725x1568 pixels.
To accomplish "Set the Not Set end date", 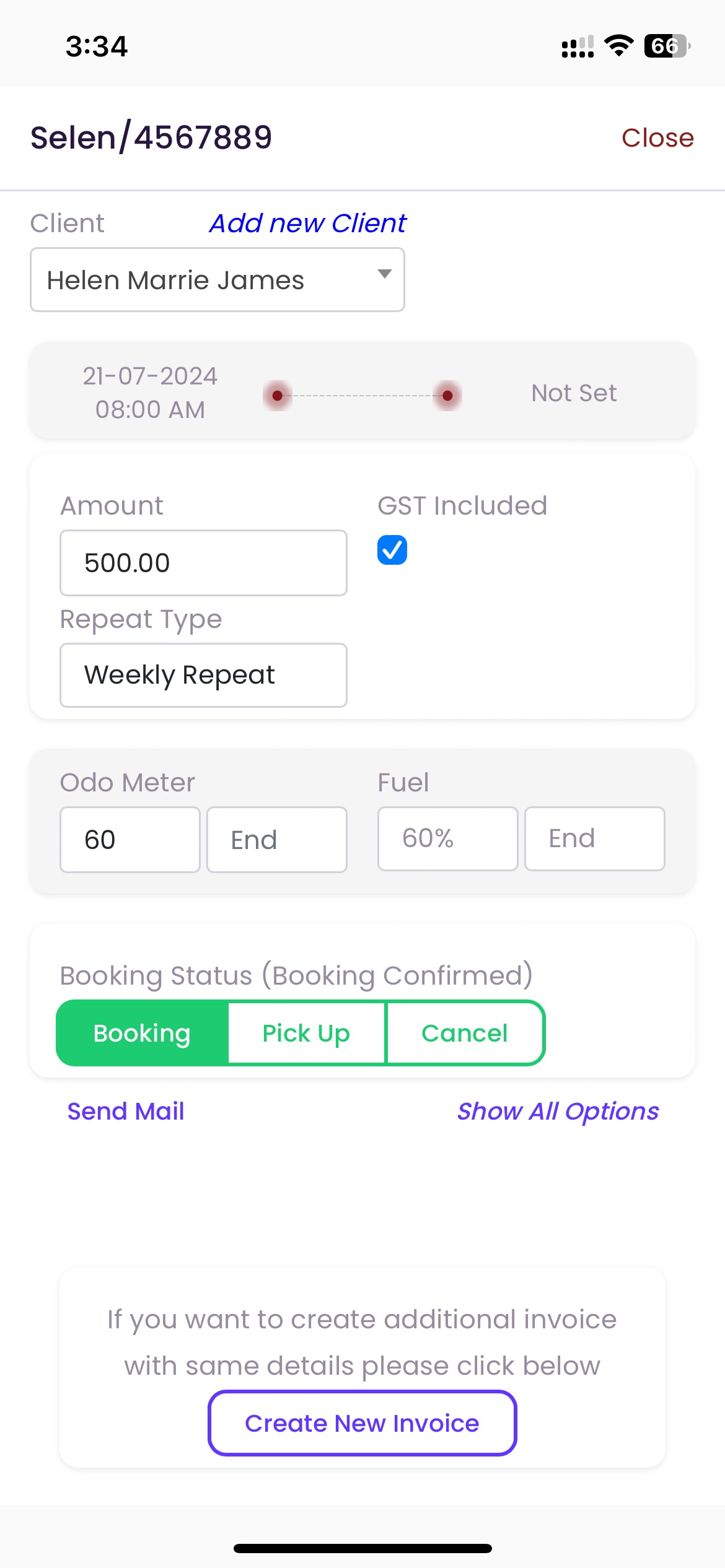I will click(574, 393).
